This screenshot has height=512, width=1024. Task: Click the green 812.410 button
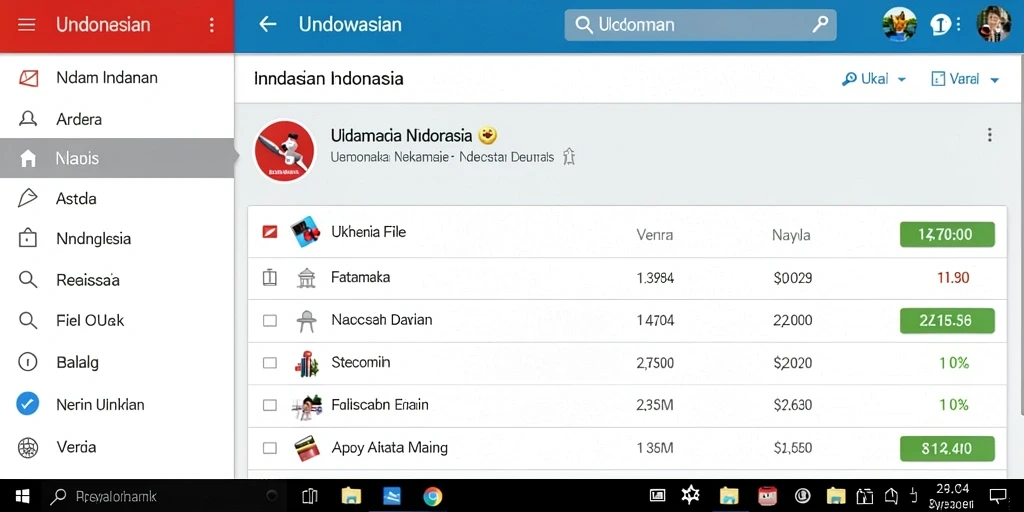click(x=947, y=449)
